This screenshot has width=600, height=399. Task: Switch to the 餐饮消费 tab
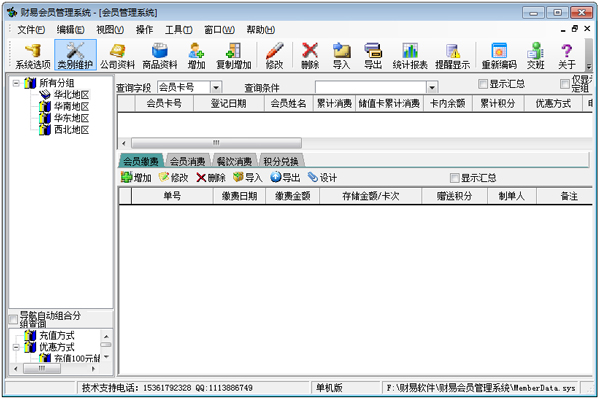(234, 161)
